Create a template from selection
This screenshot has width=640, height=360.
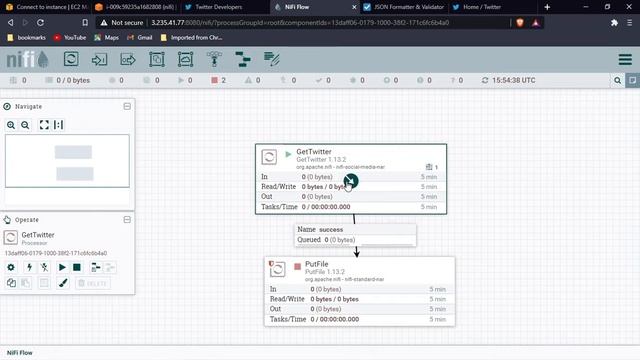pyautogui.click(x=96, y=267)
